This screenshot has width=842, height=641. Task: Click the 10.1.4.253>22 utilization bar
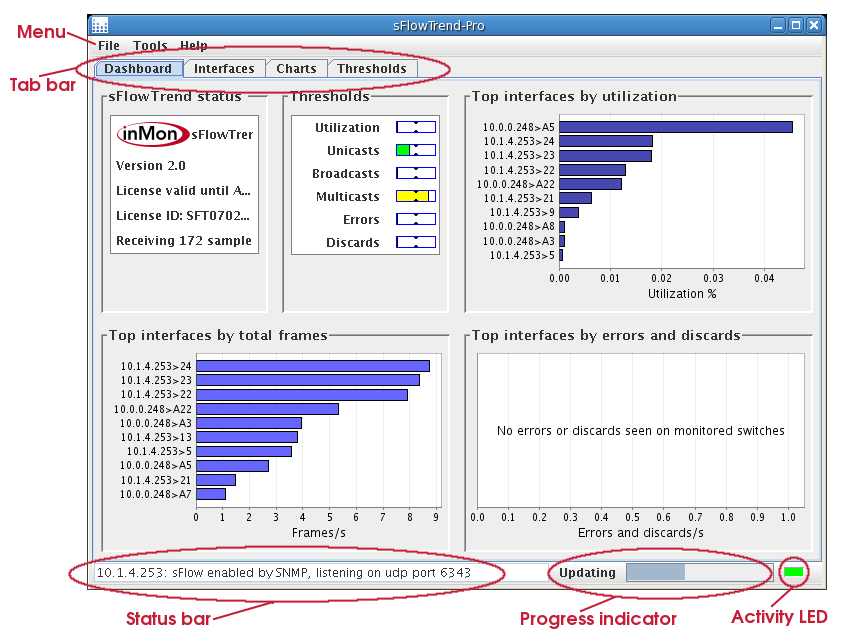[x=592, y=170]
